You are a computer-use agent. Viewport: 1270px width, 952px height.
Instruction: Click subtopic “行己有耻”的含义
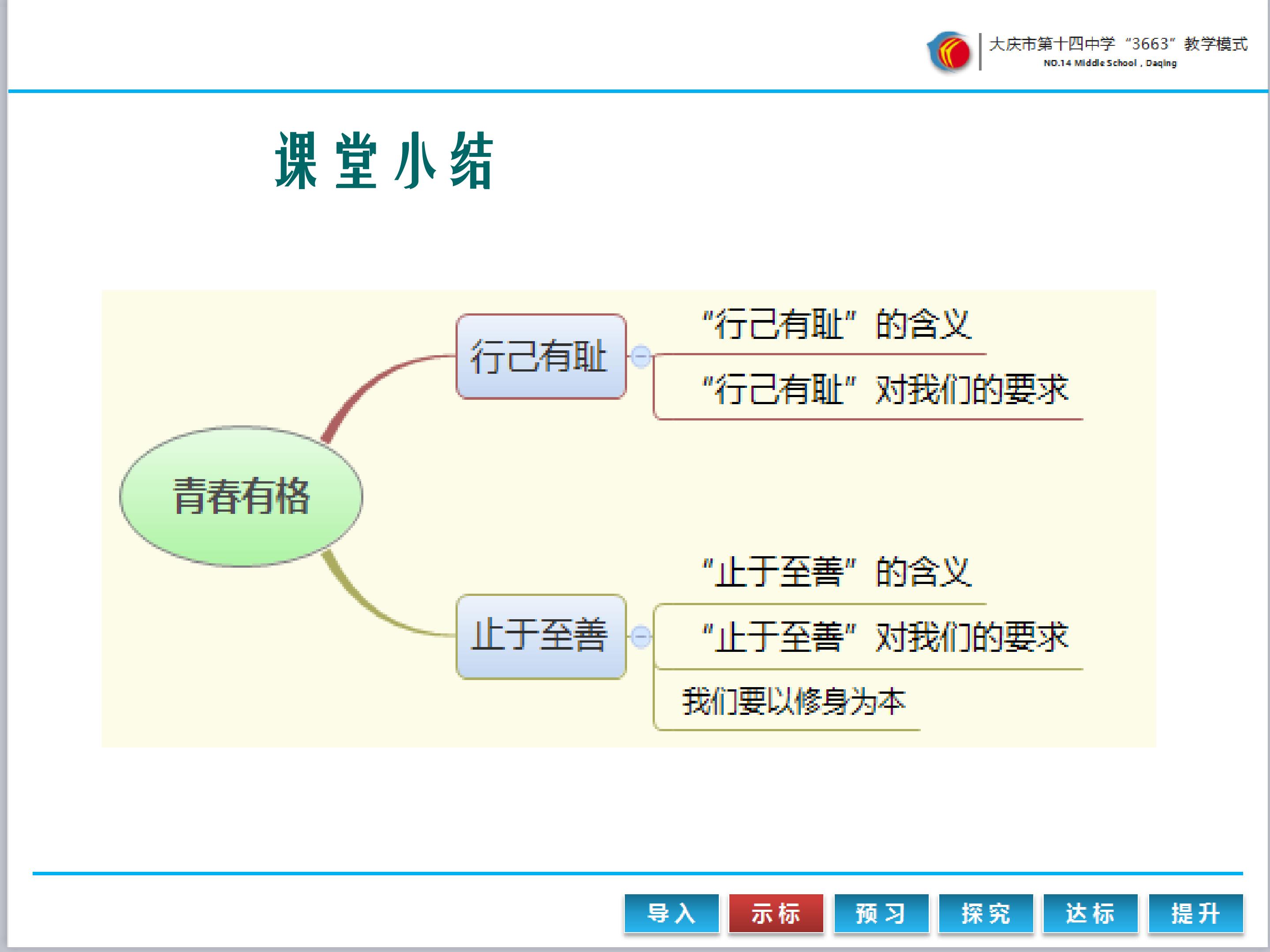coord(837,324)
